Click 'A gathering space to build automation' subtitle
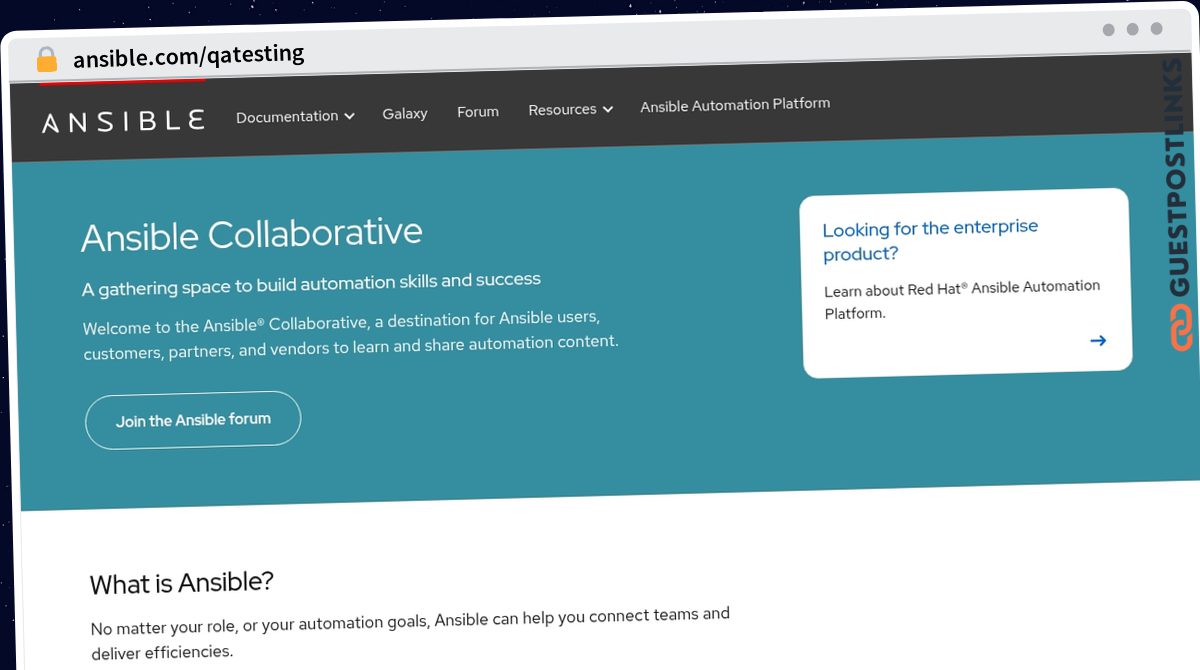 click(x=311, y=284)
